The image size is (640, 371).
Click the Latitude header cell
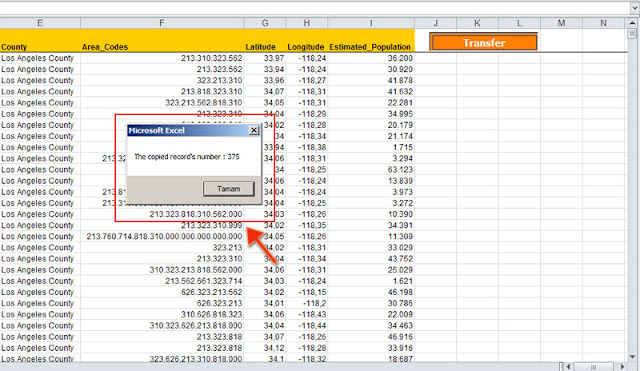[x=265, y=40]
